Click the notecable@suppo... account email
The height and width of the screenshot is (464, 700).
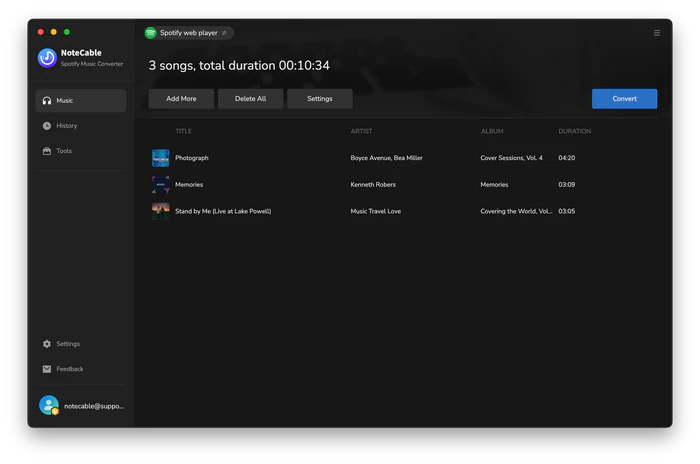coord(94,406)
